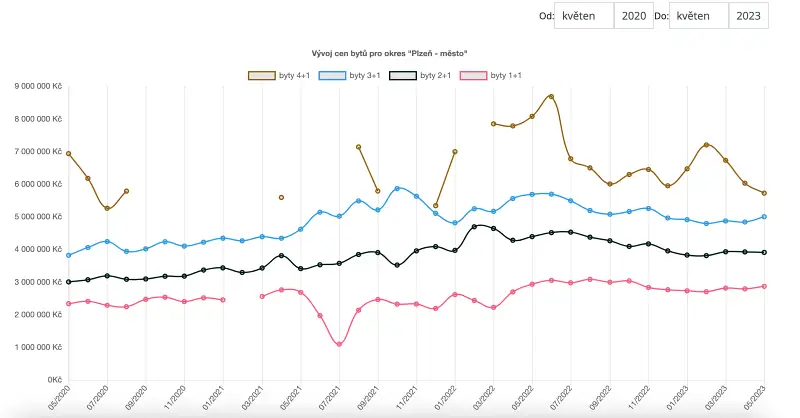The height and width of the screenshot is (418, 800).
Task: Expand the "Do" end month dropdown
Action: pyautogui.click(x=698, y=16)
